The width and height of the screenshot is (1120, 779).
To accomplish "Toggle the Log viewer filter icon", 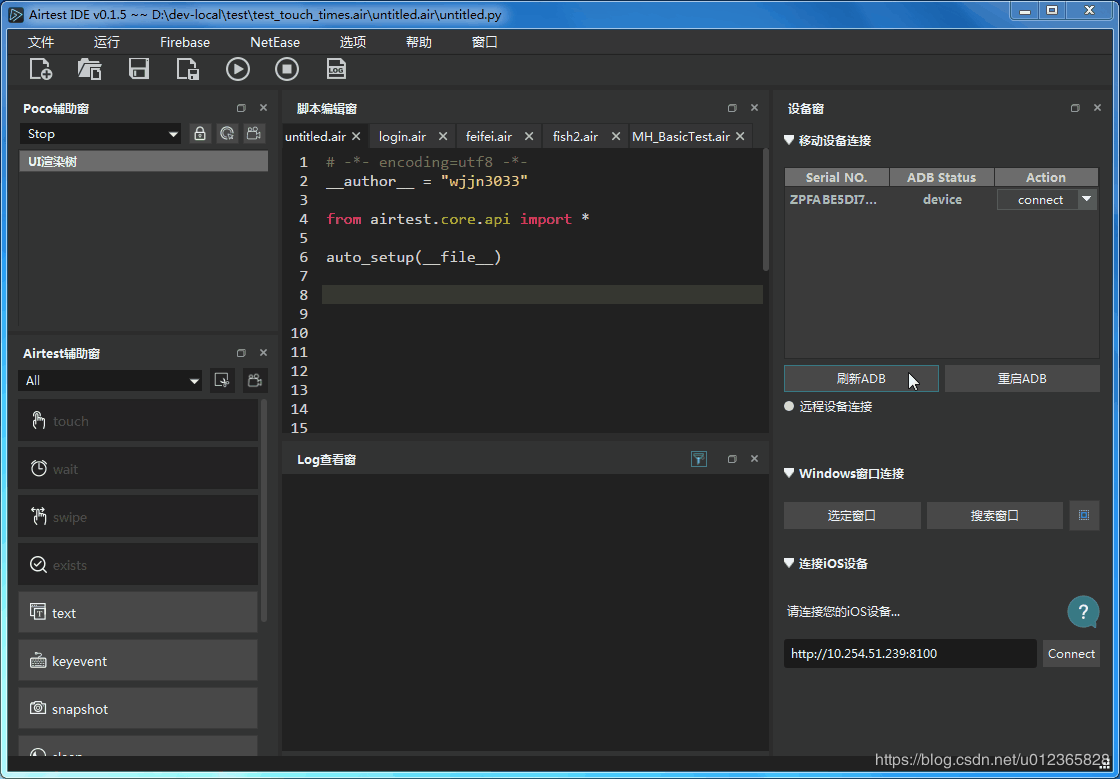I will (x=699, y=459).
